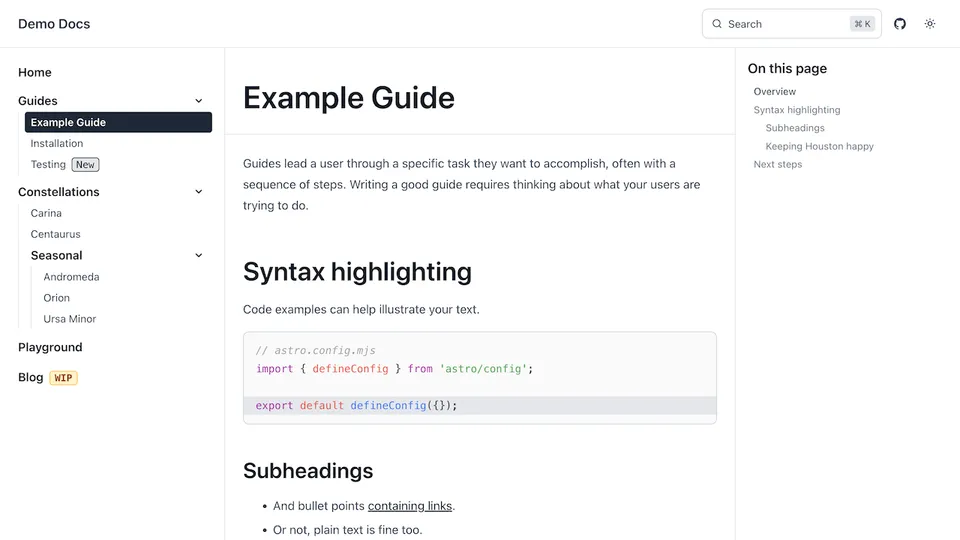The height and width of the screenshot is (540, 960).
Task: Click the search magnifier icon
Action: (717, 24)
